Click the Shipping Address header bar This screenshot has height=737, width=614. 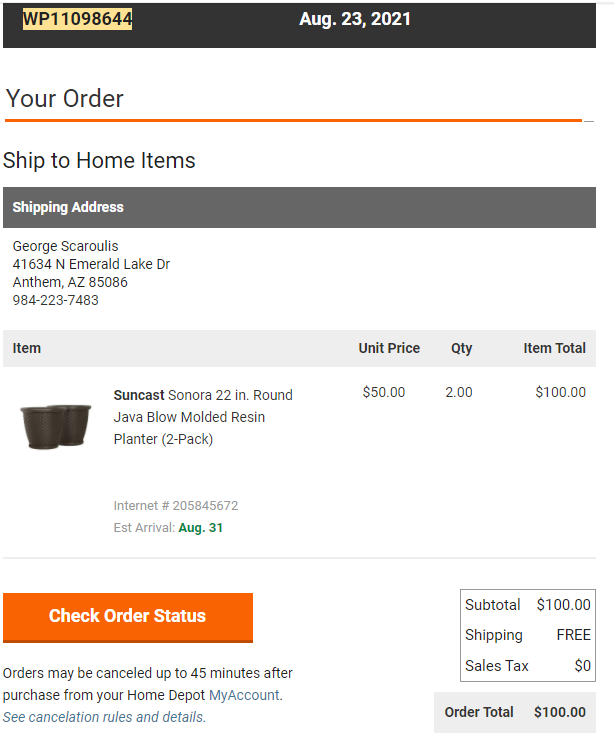tap(299, 207)
